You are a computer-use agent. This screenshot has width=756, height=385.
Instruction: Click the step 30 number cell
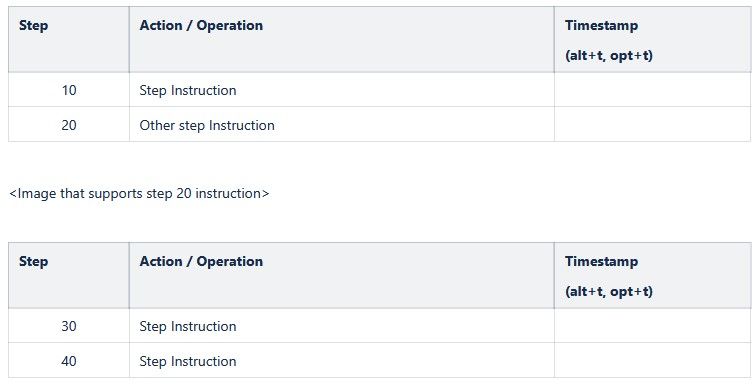click(69, 326)
